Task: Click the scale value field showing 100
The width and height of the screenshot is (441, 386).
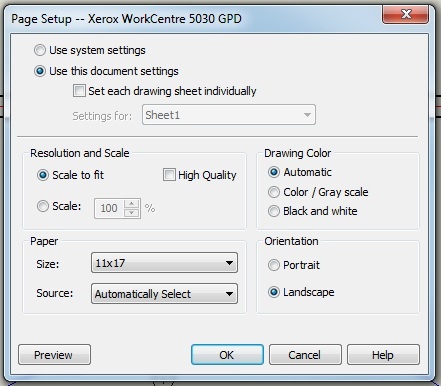Action: (x=109, y=208)
